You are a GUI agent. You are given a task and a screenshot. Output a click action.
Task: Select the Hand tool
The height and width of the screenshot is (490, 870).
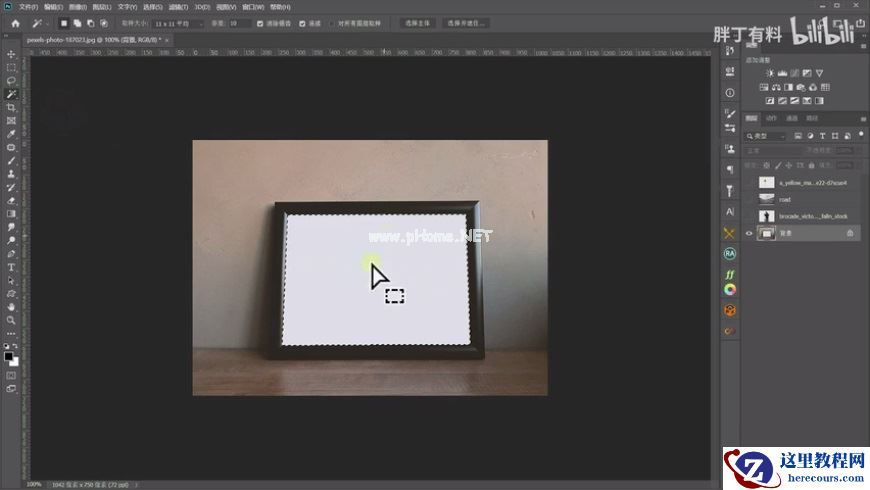(x=11, y=307)
